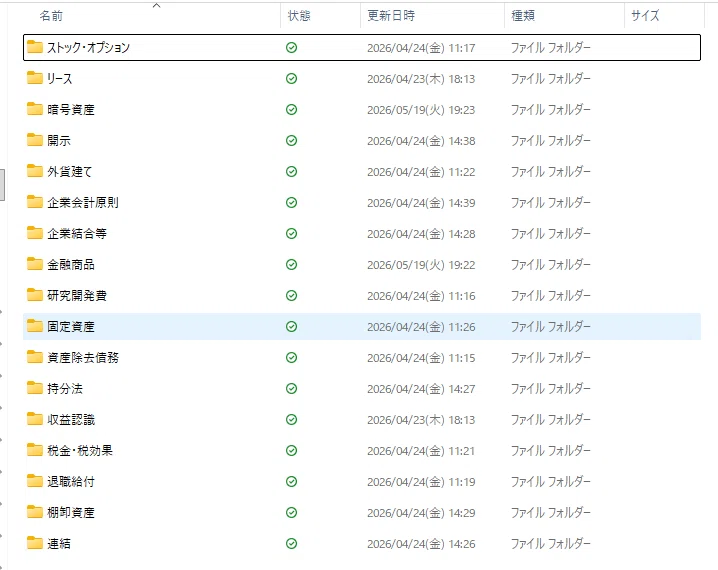Click the 資産除去債務 folder icon

pos(35,357)
